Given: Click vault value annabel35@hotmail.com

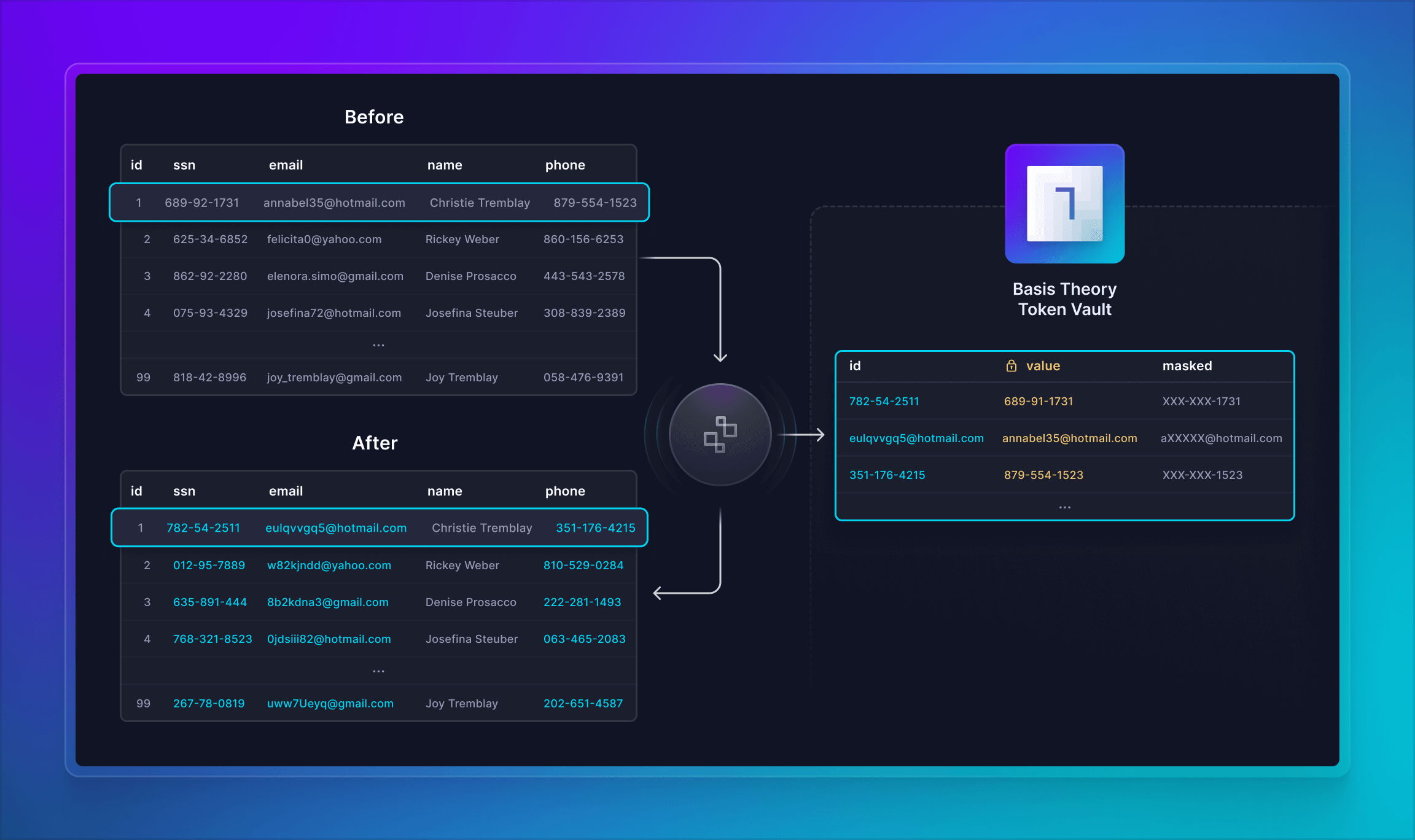Looking at the screenshot, I should point(1070,438).
